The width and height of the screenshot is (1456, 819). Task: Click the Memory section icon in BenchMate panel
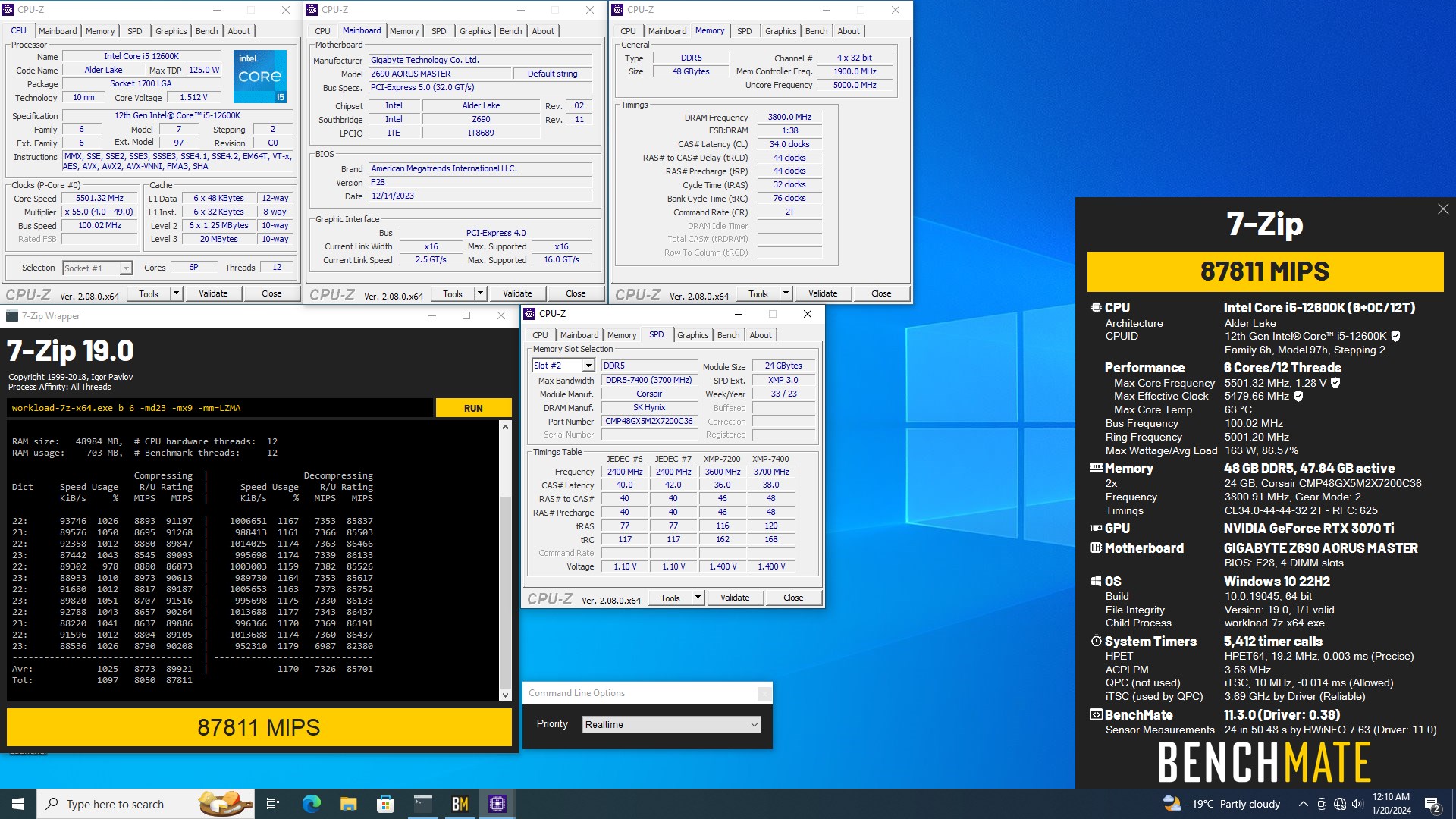point(1096,469)
